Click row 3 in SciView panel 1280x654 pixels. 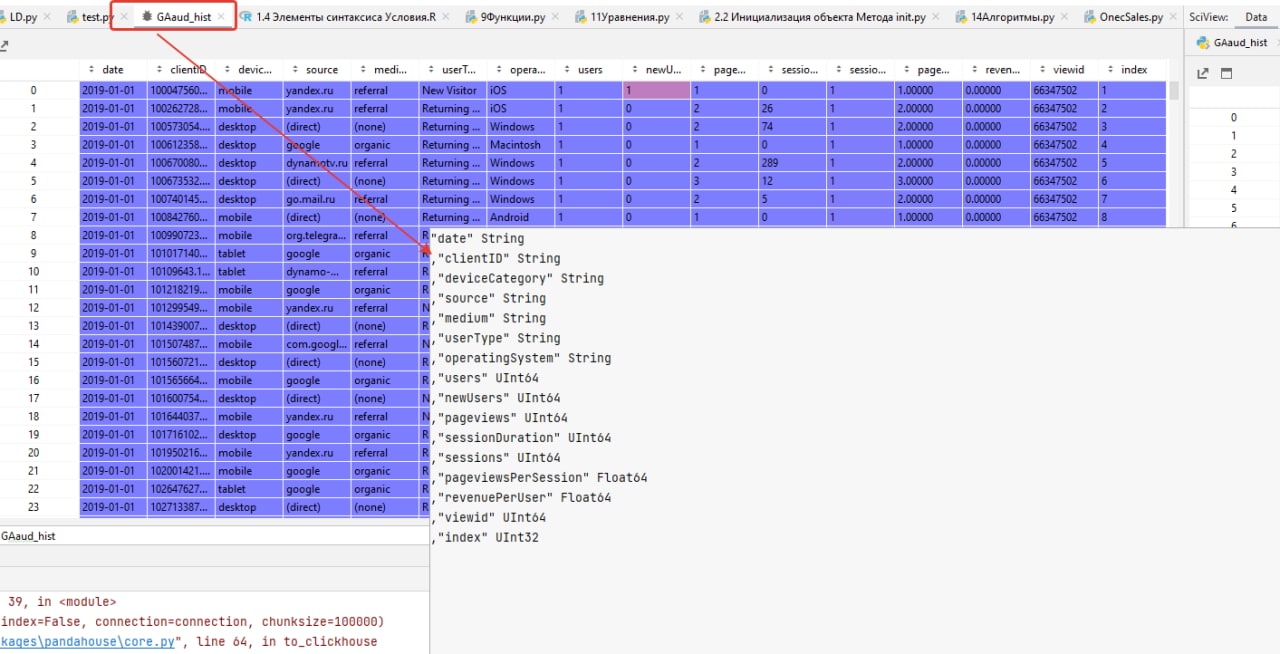[1233, 172]
